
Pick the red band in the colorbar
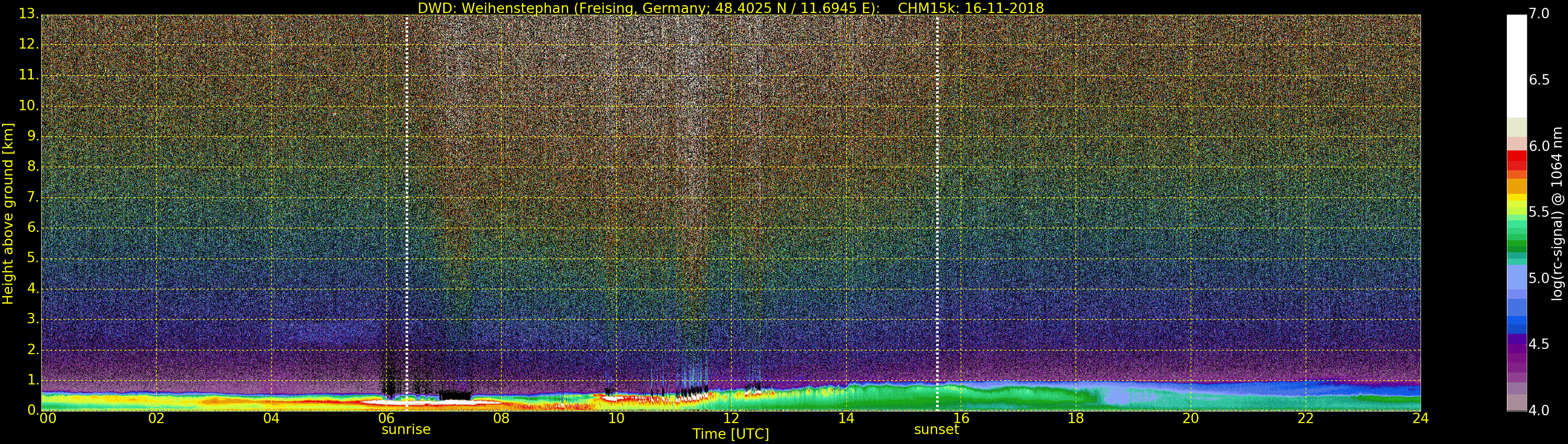coord(1516,160)
